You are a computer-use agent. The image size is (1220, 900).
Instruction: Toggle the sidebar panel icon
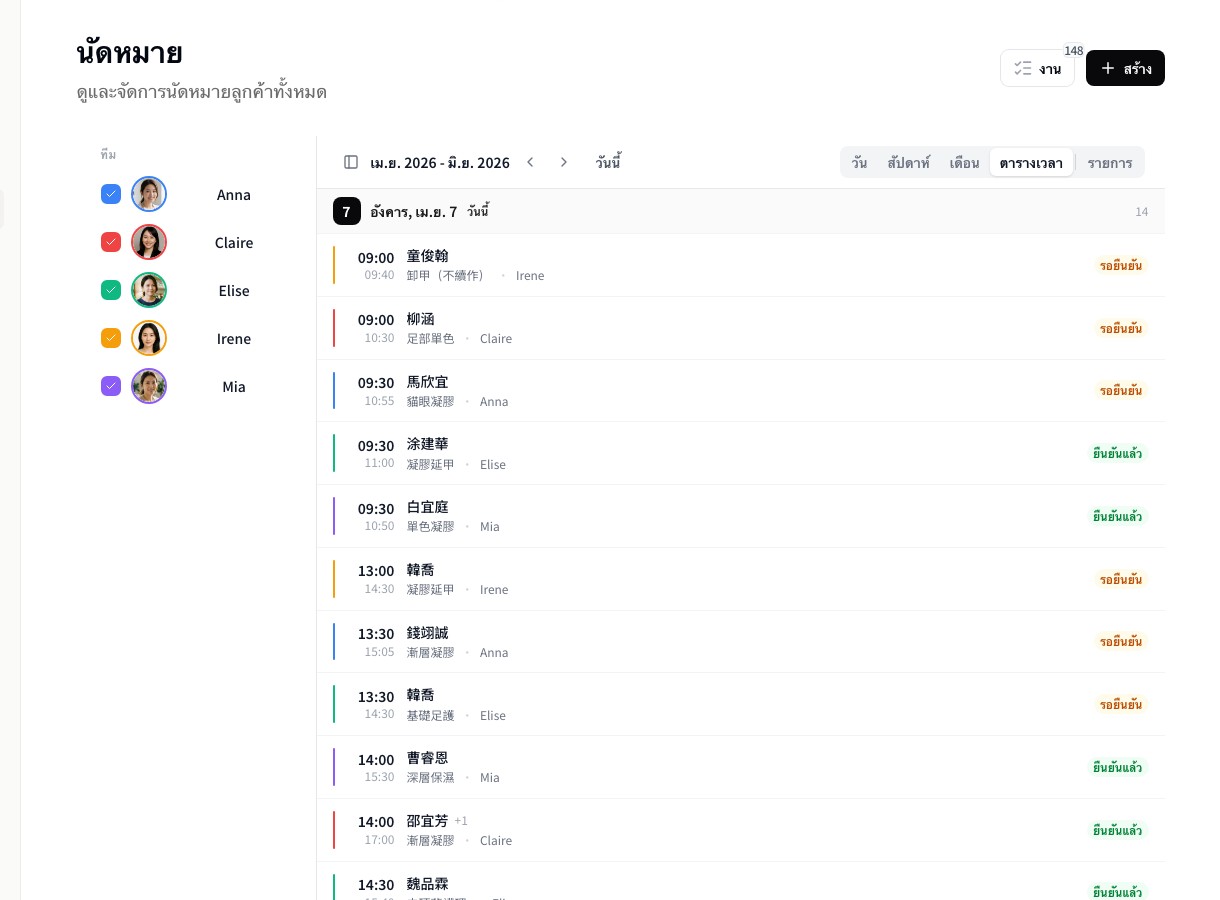351,162
